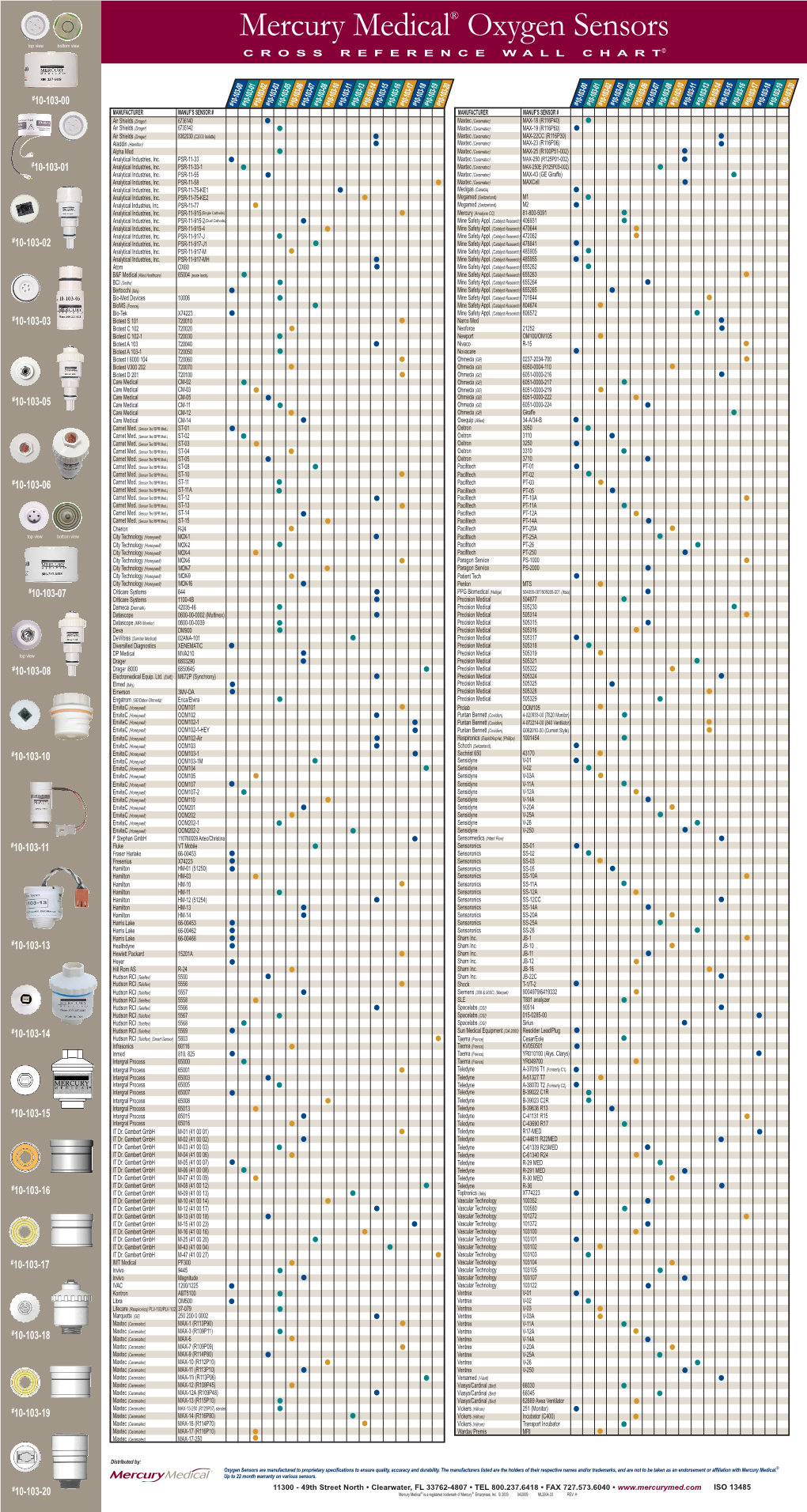Click the #10-103-16 label in the left sidebar

point(32,1190)
